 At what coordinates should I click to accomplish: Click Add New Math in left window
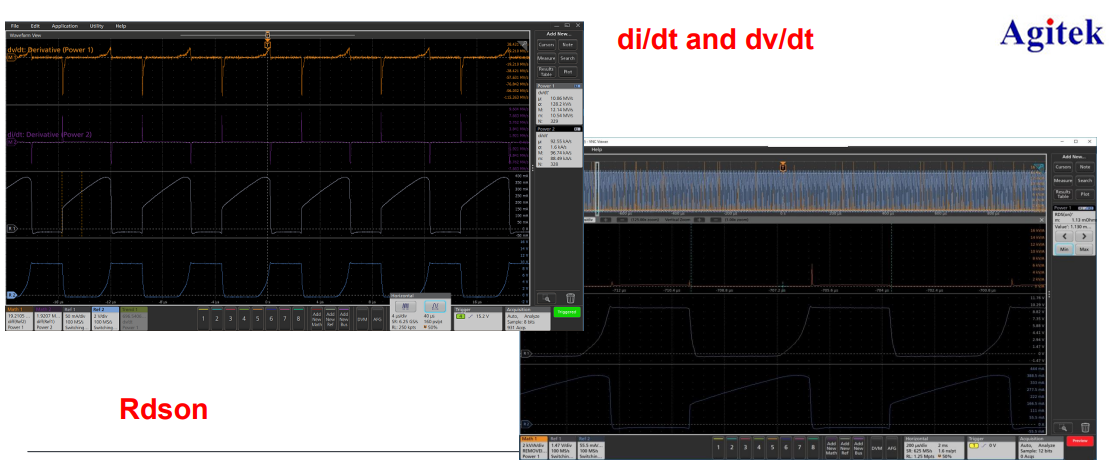click(x=317, y=318)
